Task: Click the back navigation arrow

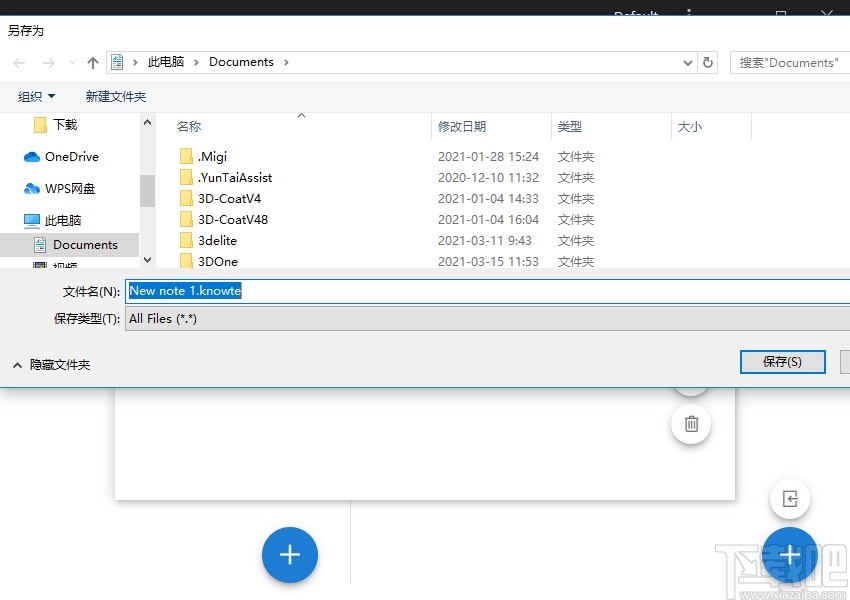Action: pos(18,62)
